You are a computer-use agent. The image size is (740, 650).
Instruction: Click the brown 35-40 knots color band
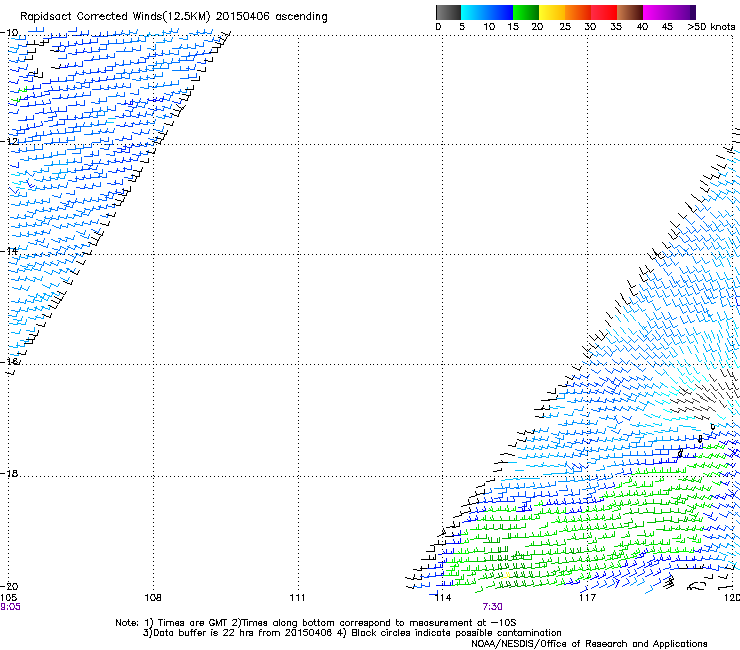click(x=630, y=12)
